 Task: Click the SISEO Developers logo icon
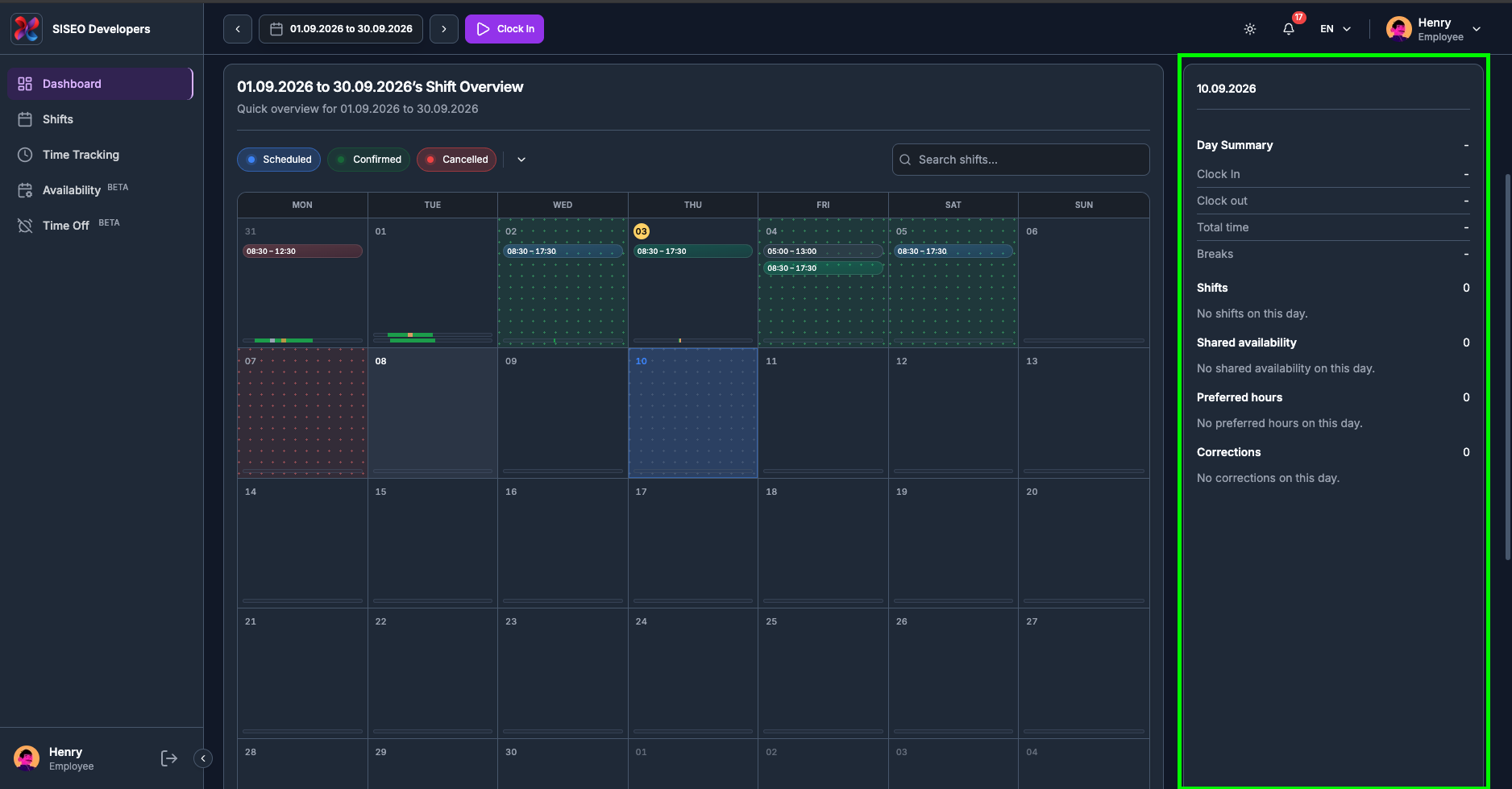(x=27, y=29)
